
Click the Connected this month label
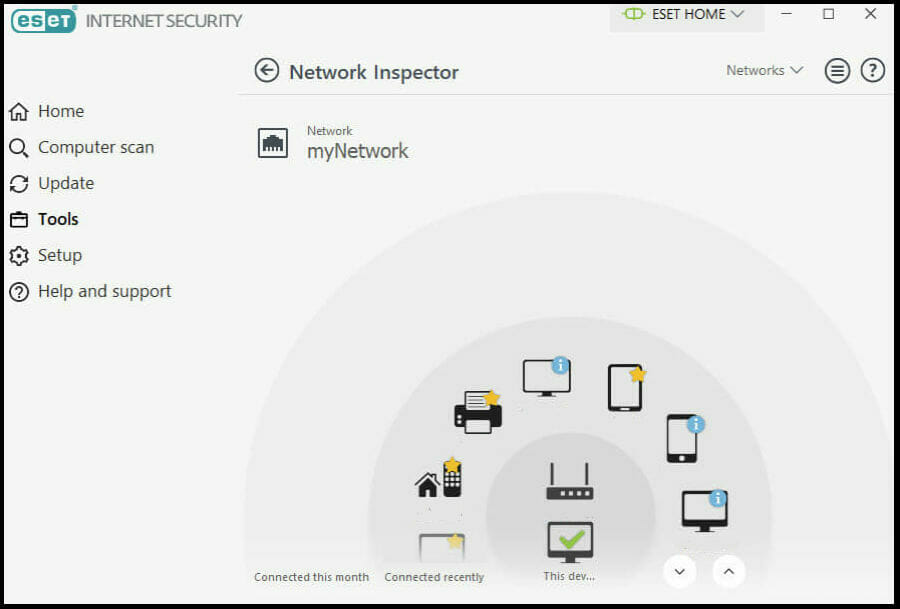[312, 577]
